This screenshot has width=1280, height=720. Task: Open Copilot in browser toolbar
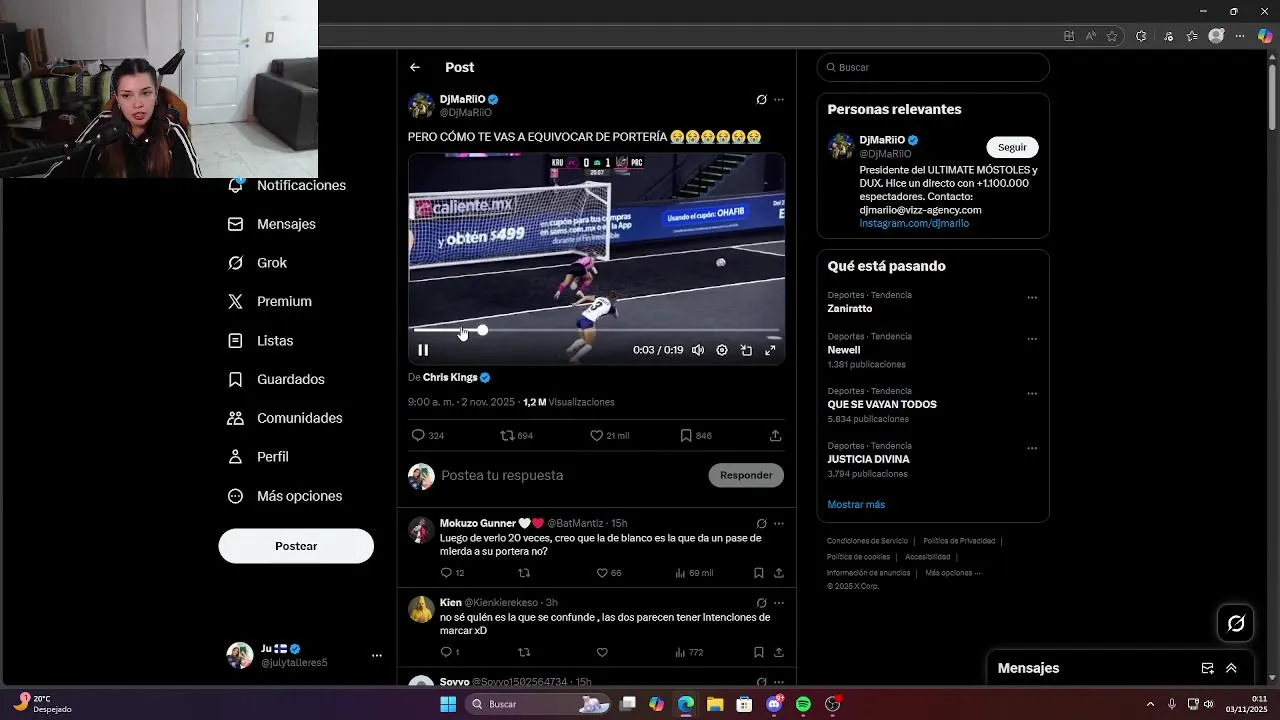(1265, 36)
